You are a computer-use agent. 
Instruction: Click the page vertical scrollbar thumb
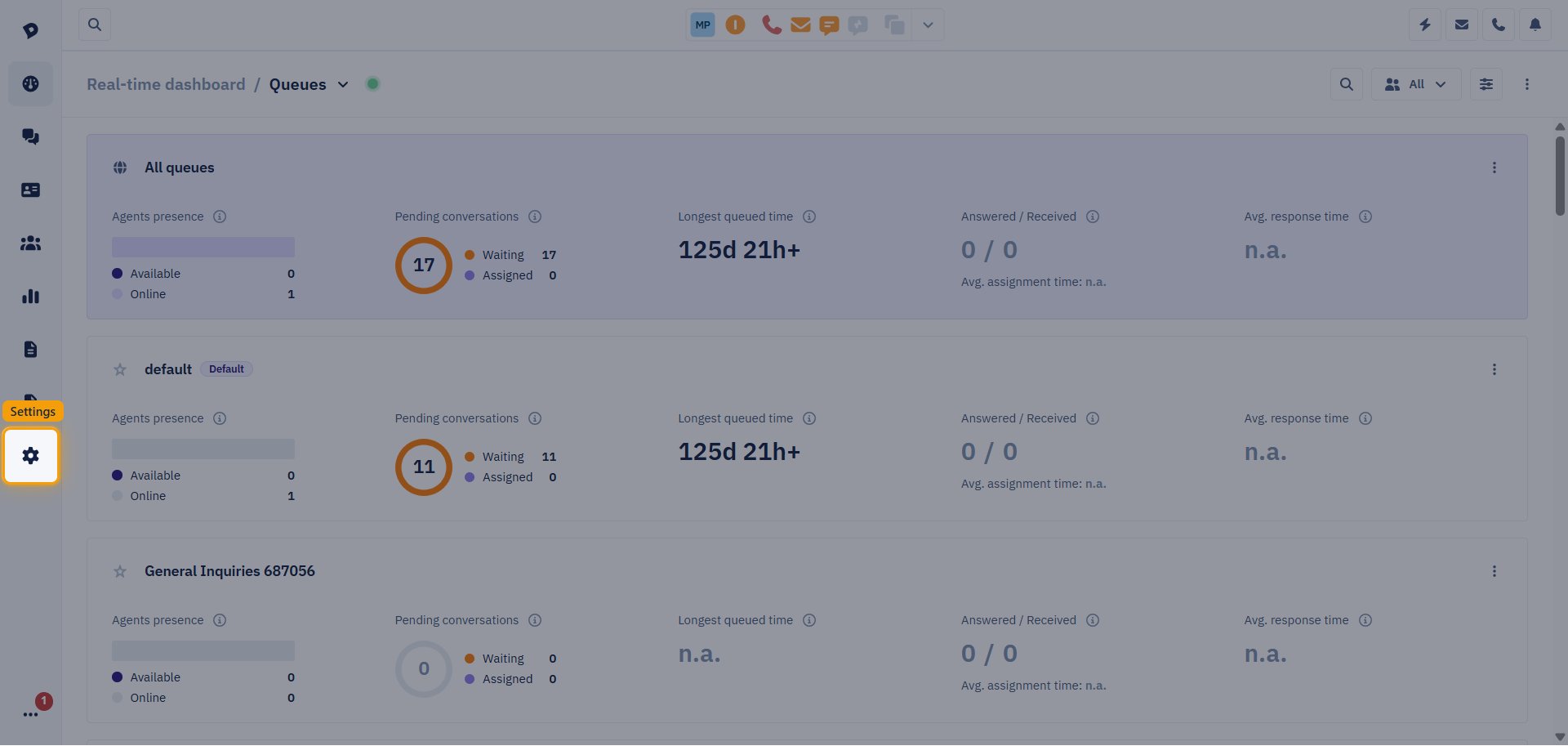point(1560,175)
